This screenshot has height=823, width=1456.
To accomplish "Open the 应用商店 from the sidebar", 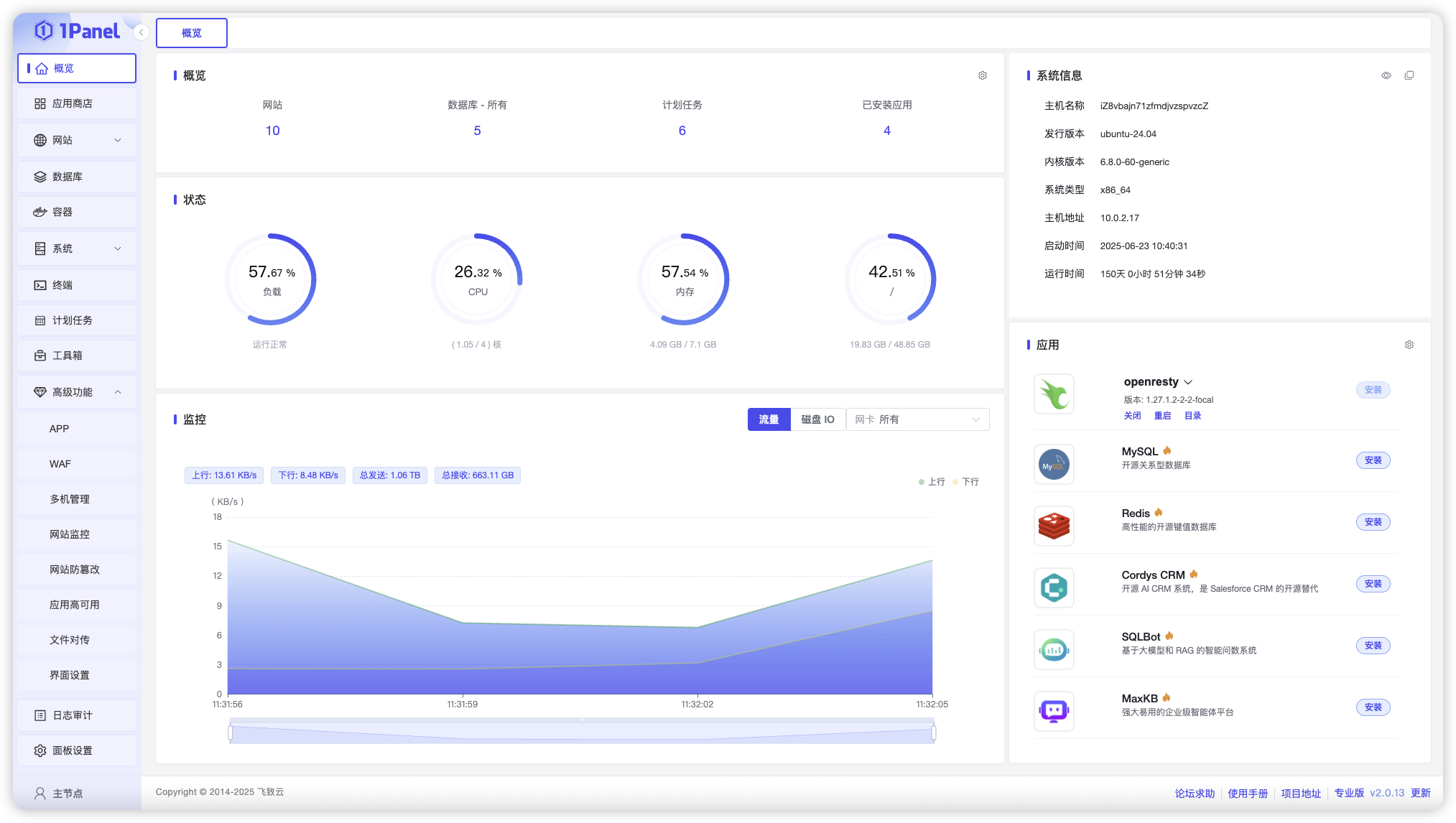I will pyautogui.click(x=76, y=103).
